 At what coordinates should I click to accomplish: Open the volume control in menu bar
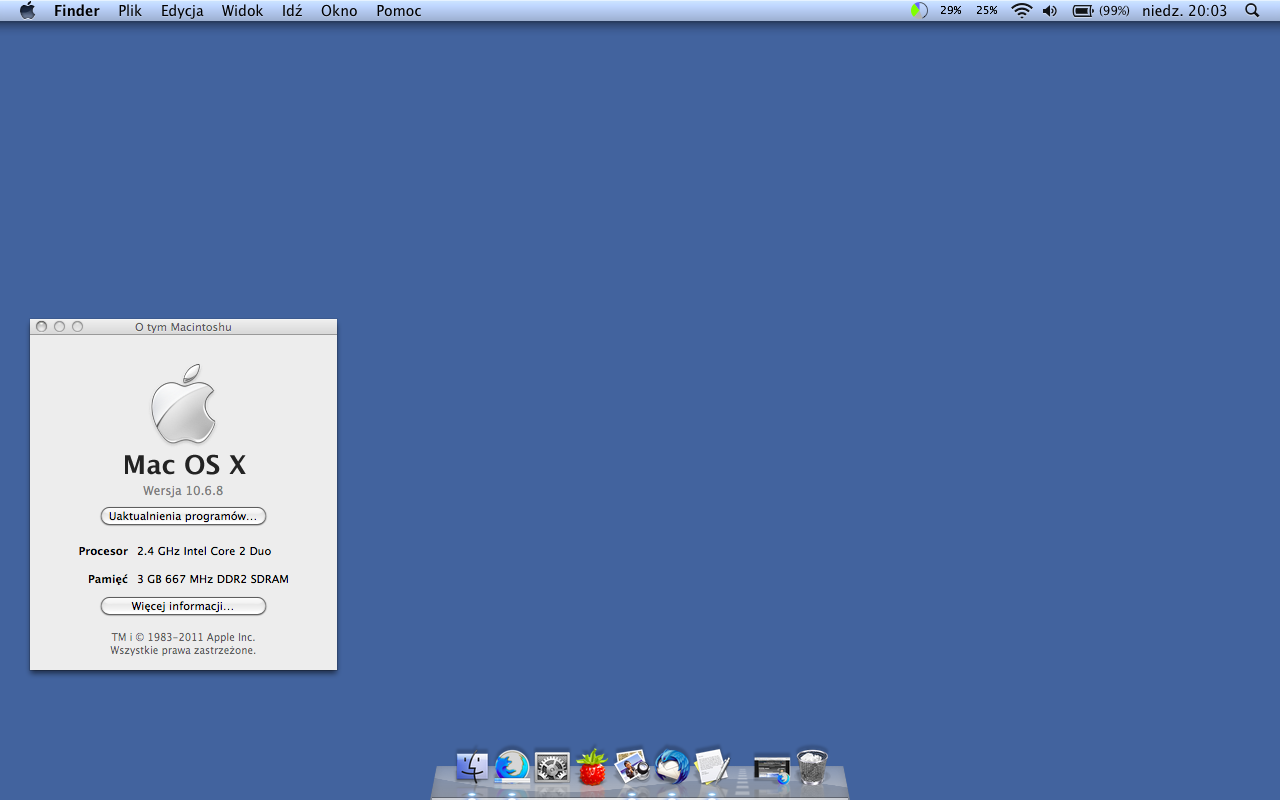point(1050,11)
